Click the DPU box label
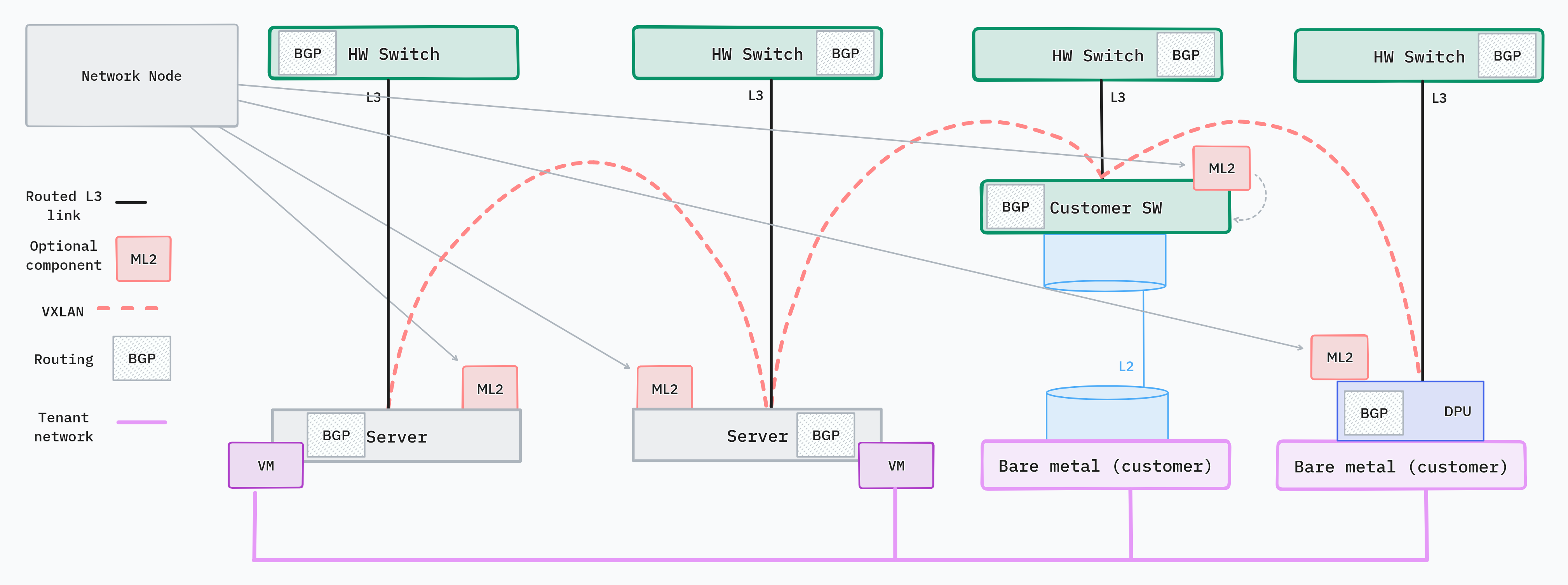This screenshot has width=1568, height=585. [x=1457, y=412]
